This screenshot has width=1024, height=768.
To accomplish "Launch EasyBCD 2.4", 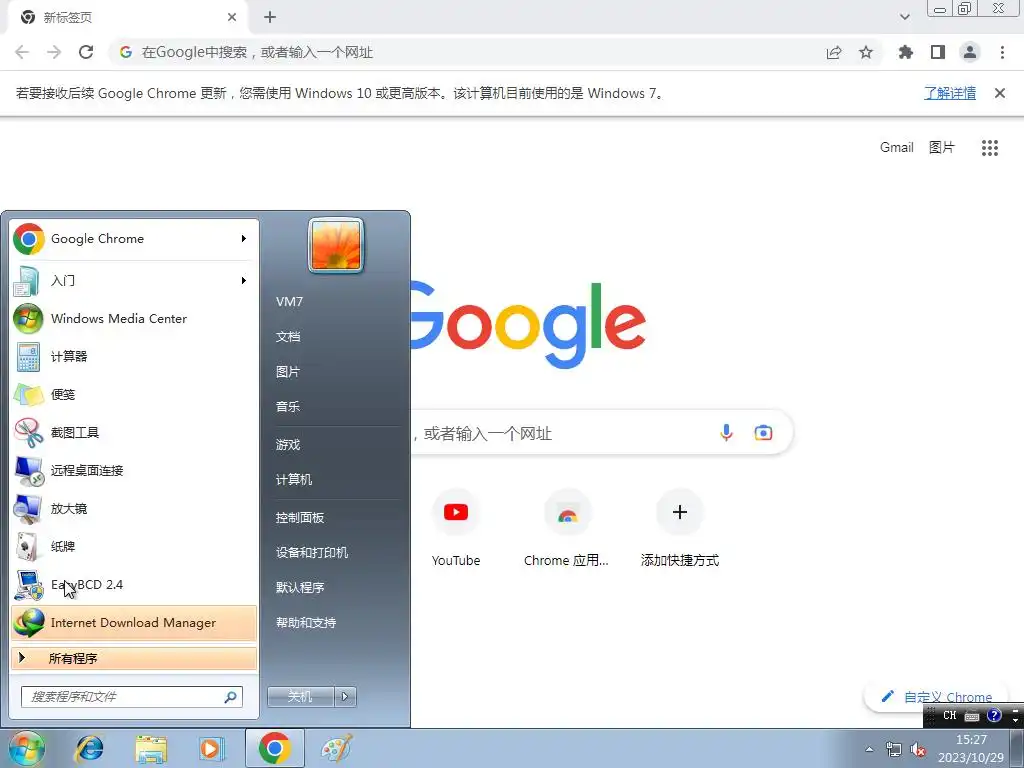I will (x=133, y=584).
